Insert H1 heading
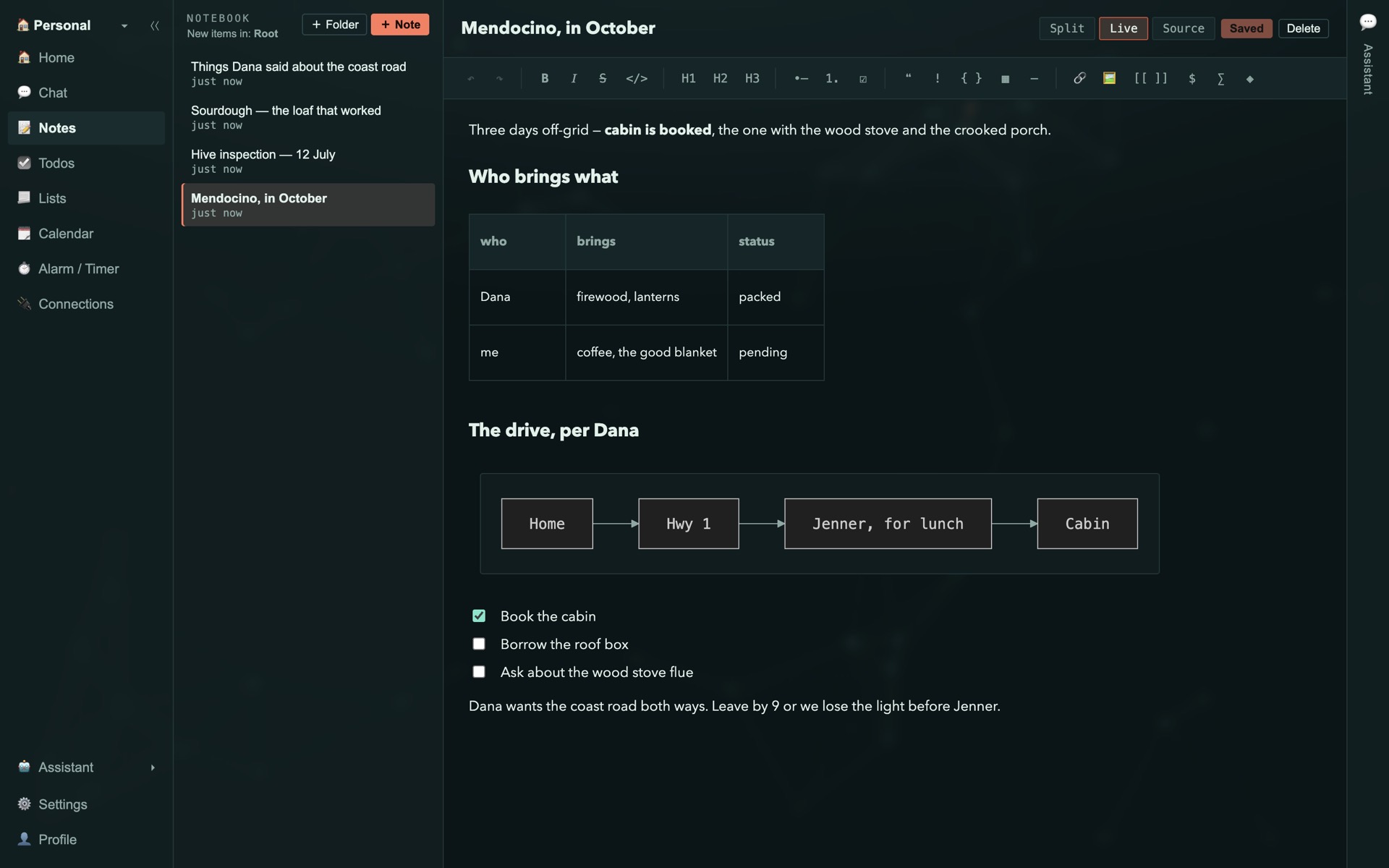This screenshot has width=1389, height=868. click(x=688, y=78)
